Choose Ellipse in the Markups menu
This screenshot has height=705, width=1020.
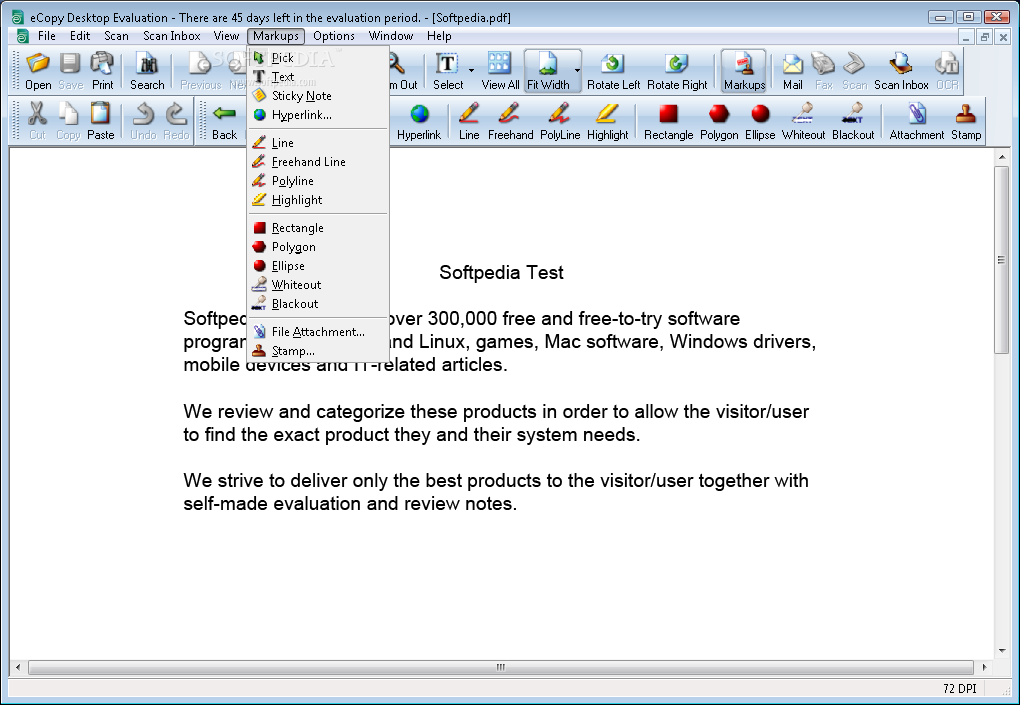tap(318, 266)
